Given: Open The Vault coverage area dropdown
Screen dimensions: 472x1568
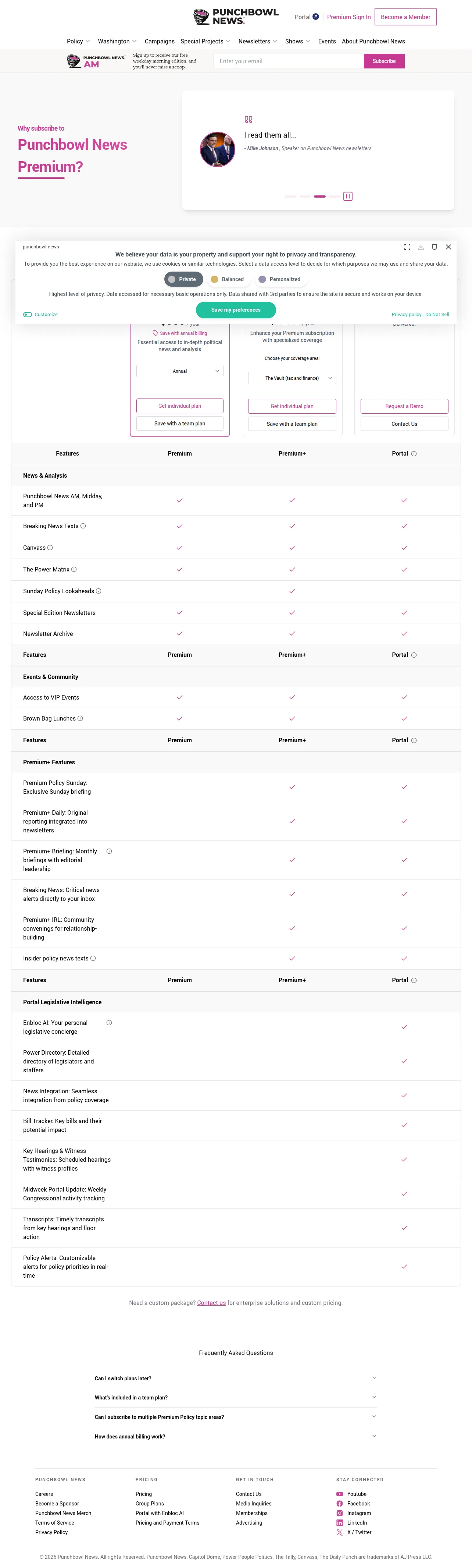Looking at the screenshot, I should (x=292, y=378).
